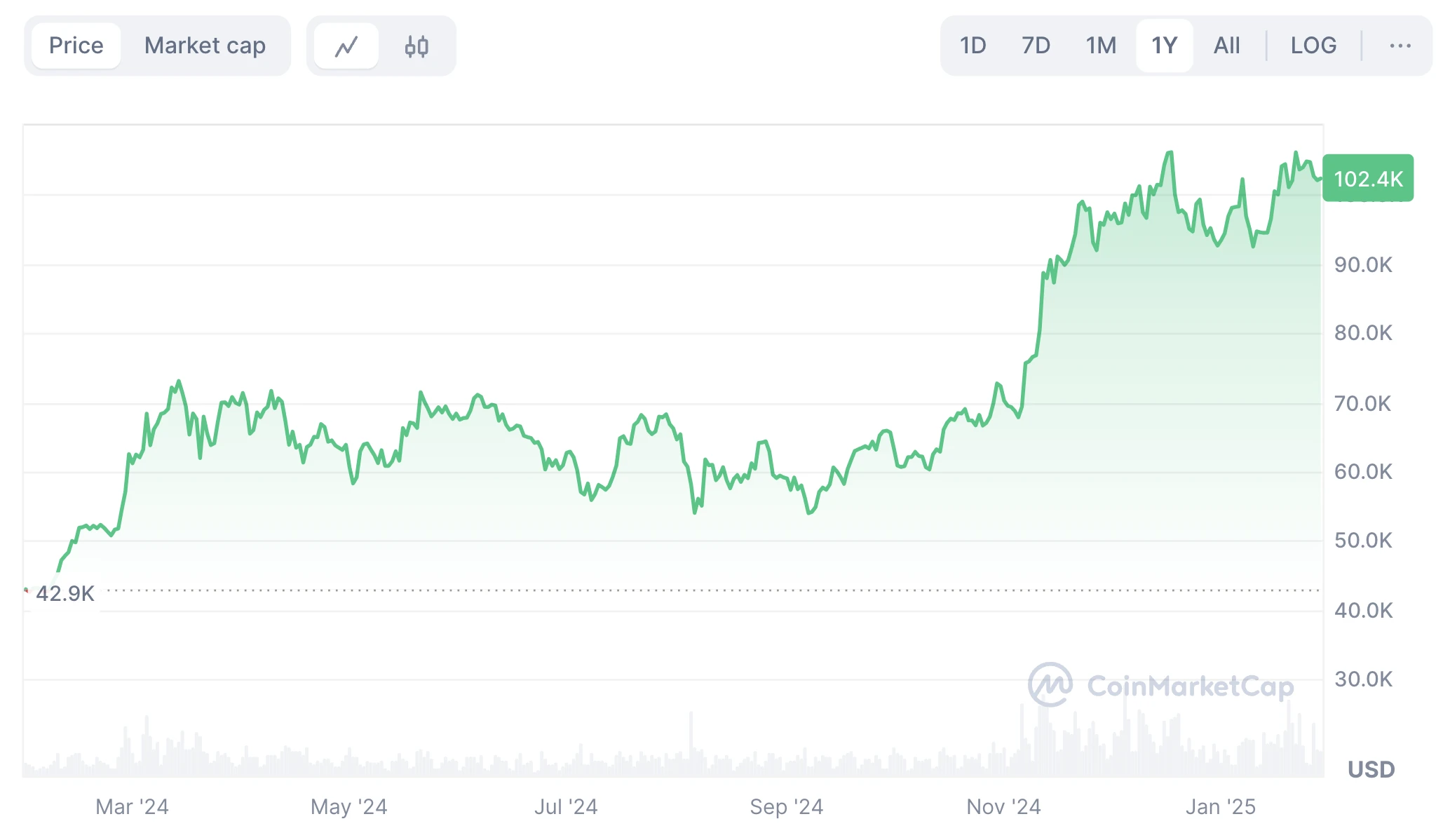
Task: Click the May '24 date label
Action: pyautogui.click(x=348, y=807)
